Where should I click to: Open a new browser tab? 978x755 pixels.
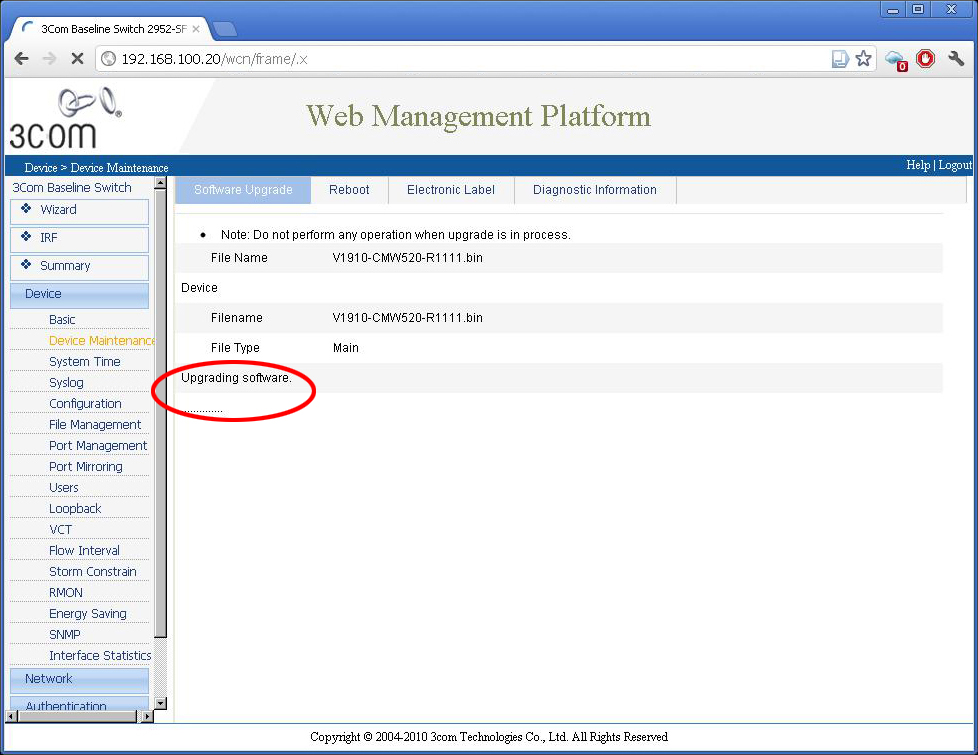point(225,29)
